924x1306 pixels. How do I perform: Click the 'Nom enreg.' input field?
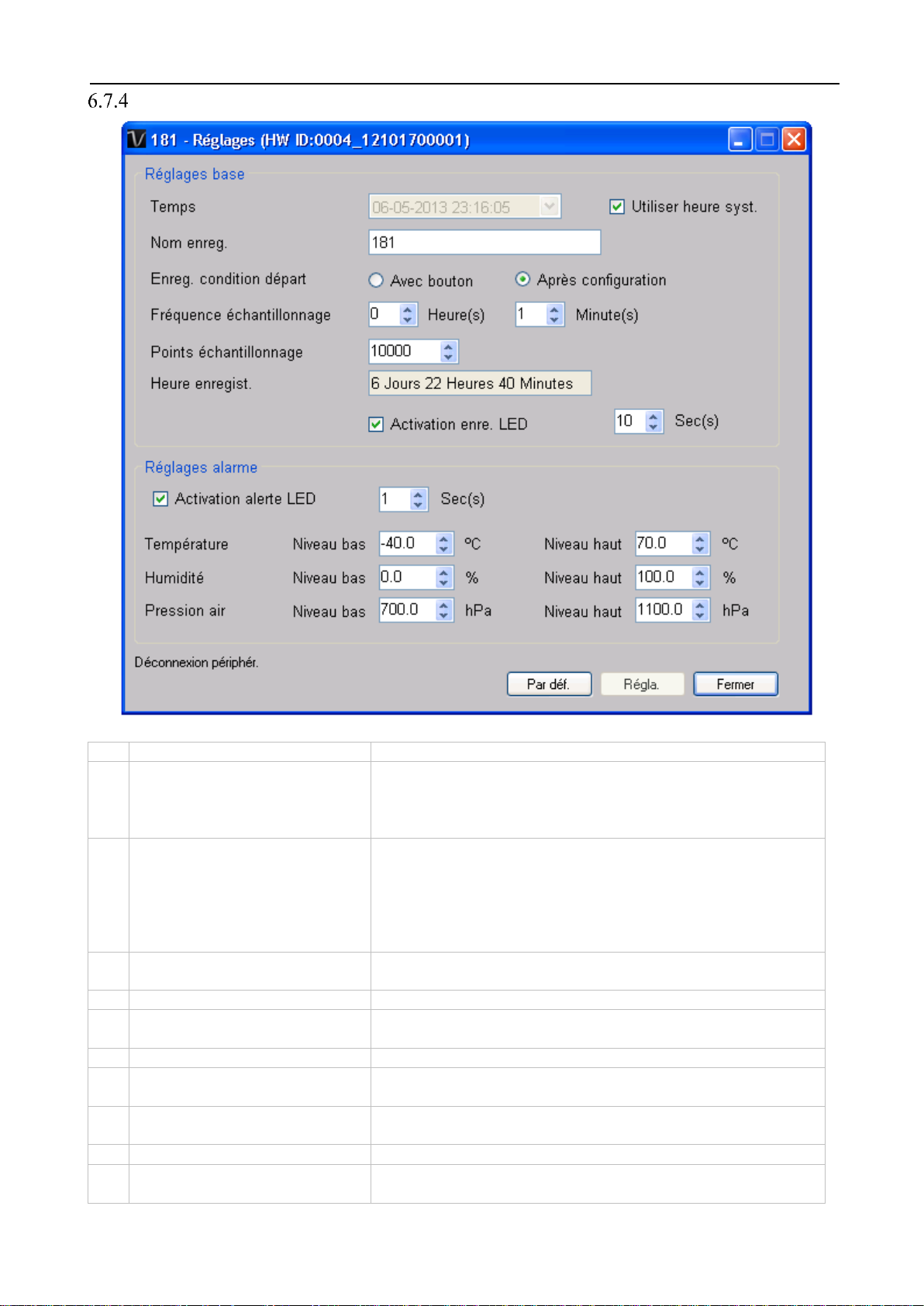484,242
